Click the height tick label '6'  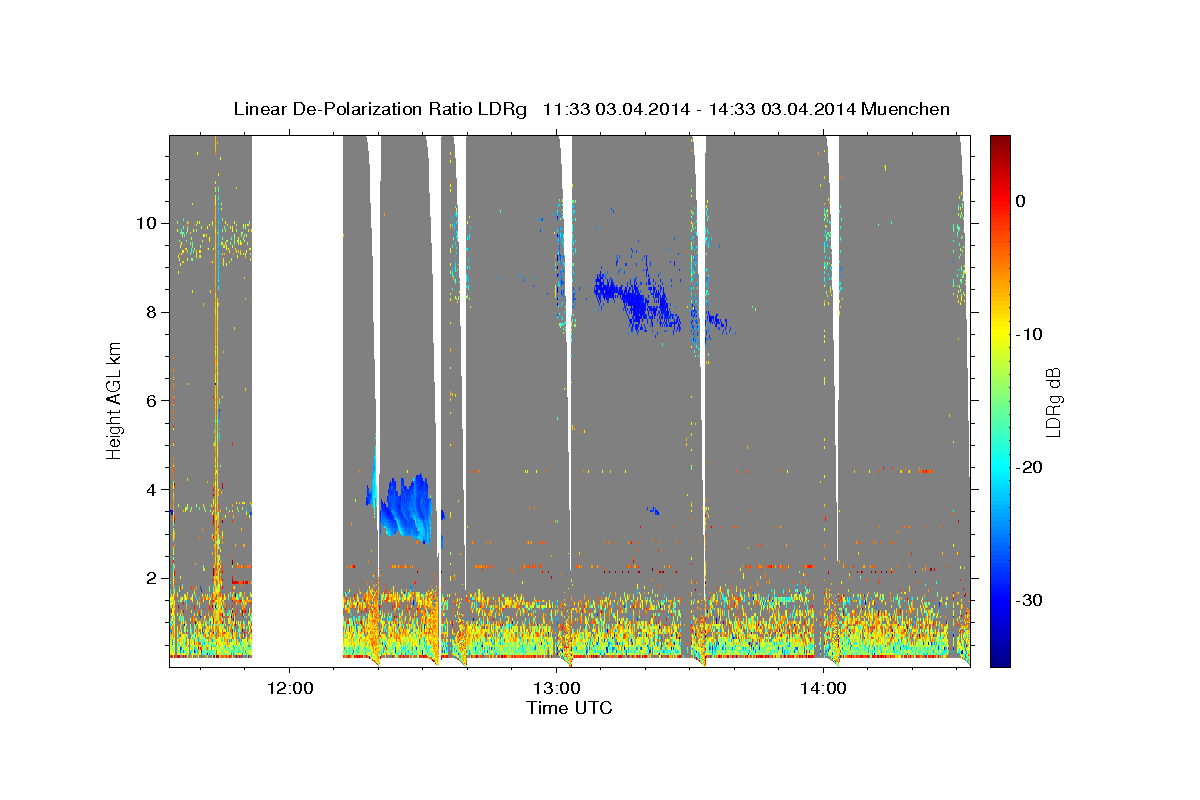(x=152, y=401)
